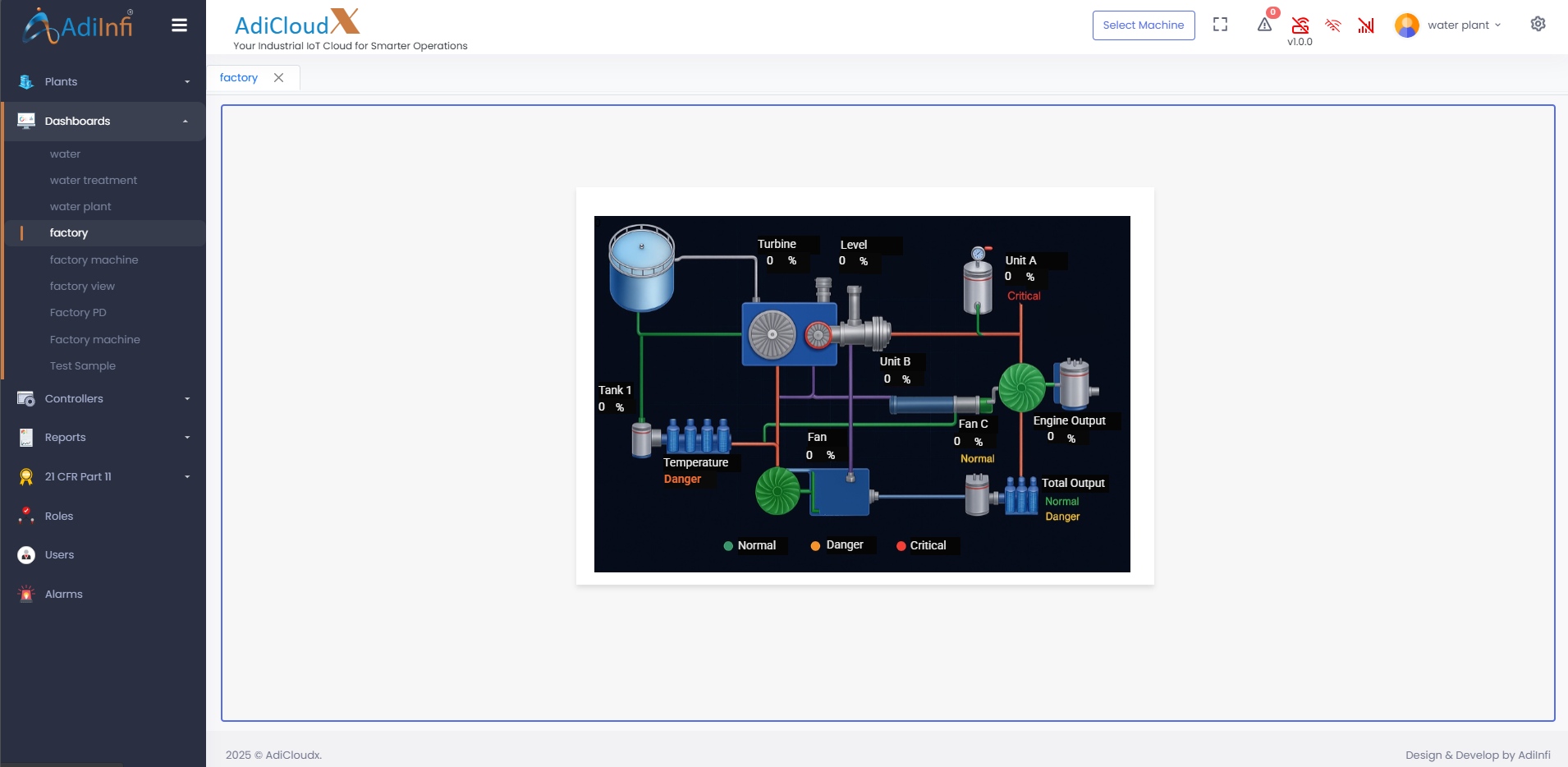Open the settings gear icon
Screen dimensions: 1568x767
tap(1538, 25)
